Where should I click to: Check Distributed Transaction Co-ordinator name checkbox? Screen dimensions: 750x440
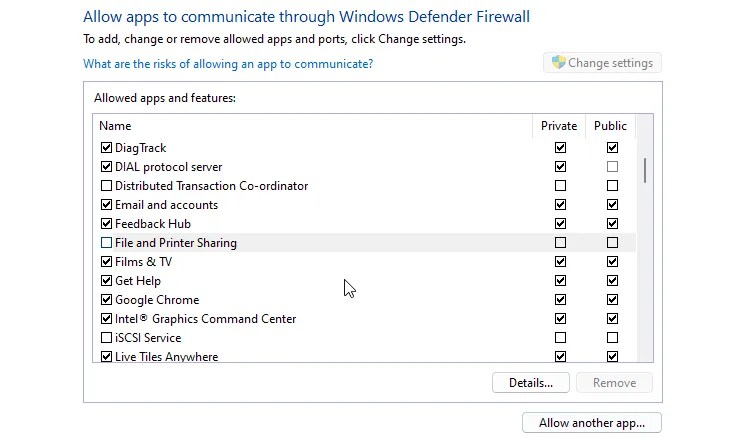(x=107, y=186)
